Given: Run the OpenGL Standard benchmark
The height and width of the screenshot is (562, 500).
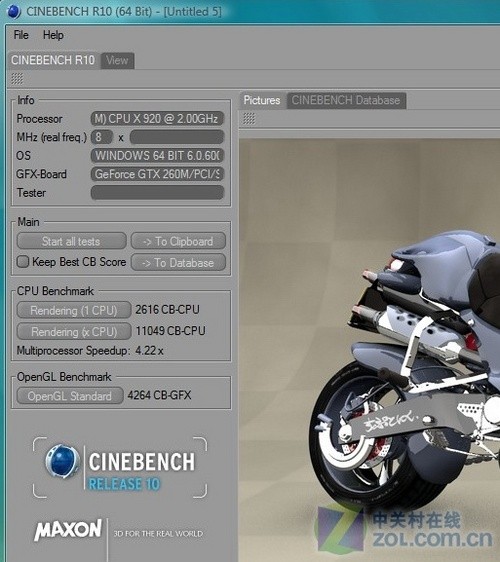Looking at the screenshot, I should [70, 396].
